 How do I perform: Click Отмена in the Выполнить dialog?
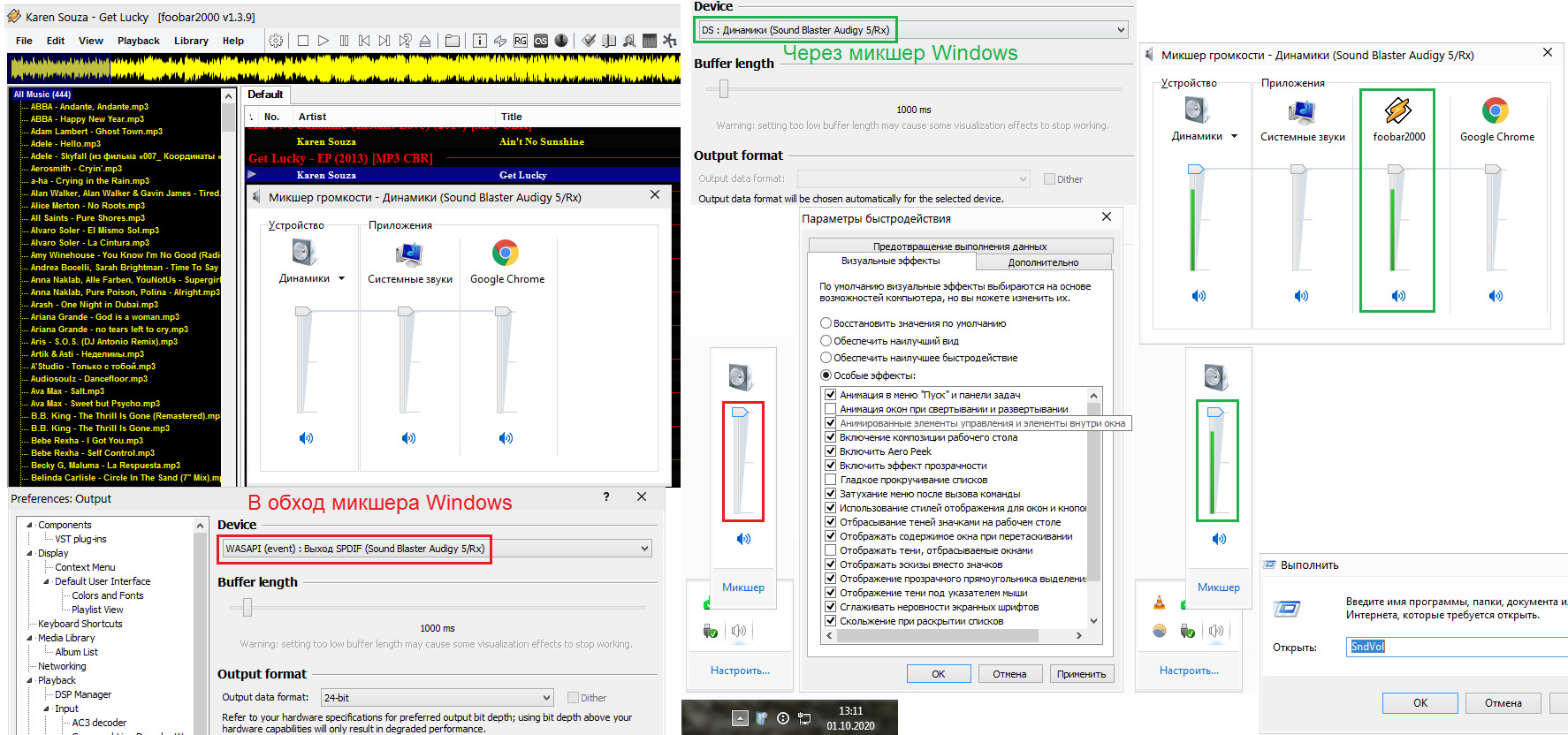click(1503, 703)
